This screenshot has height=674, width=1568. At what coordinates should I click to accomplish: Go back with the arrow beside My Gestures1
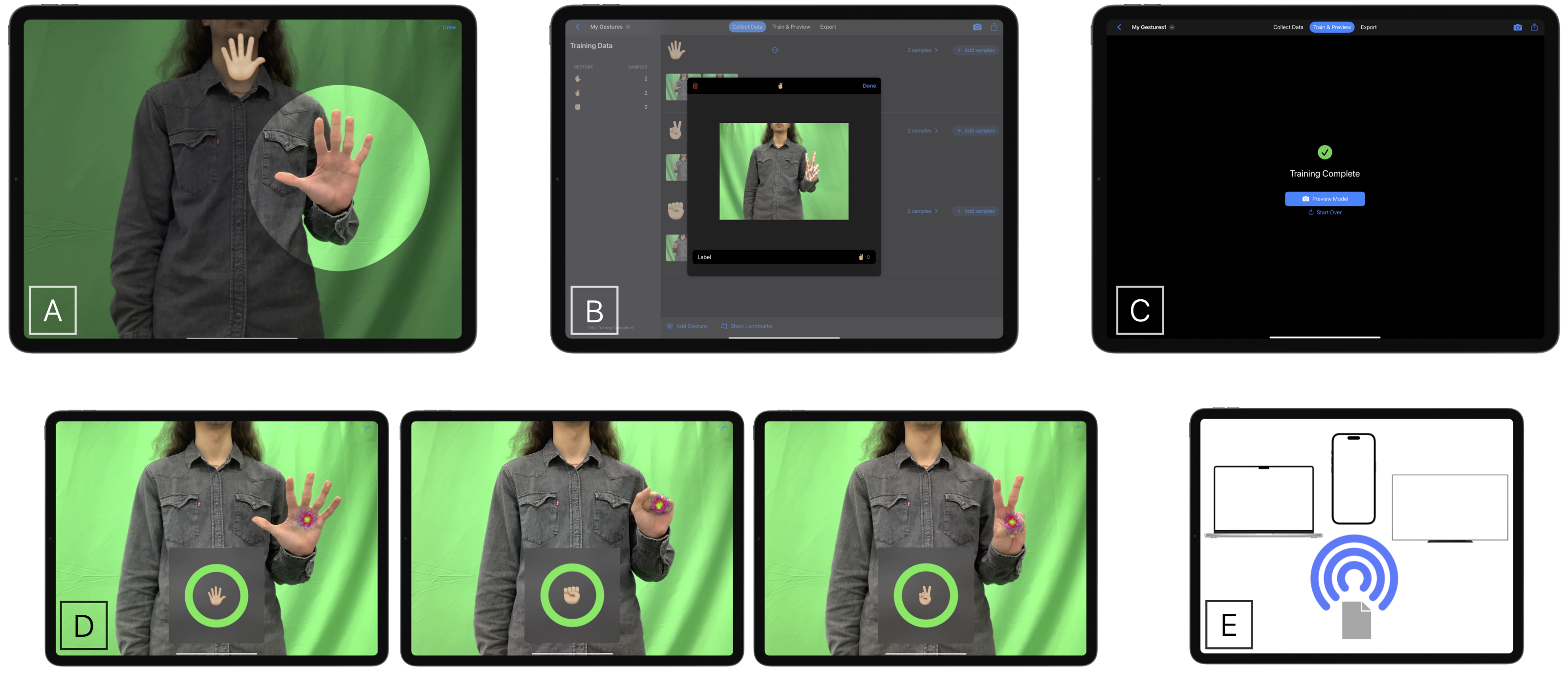coord(1119,27)
